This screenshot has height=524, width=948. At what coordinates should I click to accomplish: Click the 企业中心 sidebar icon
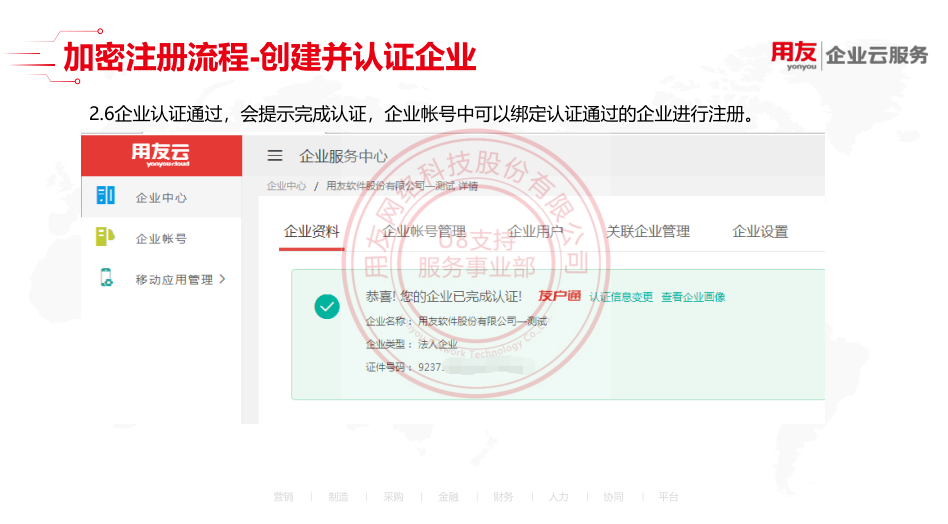click(x=106, y=195)
